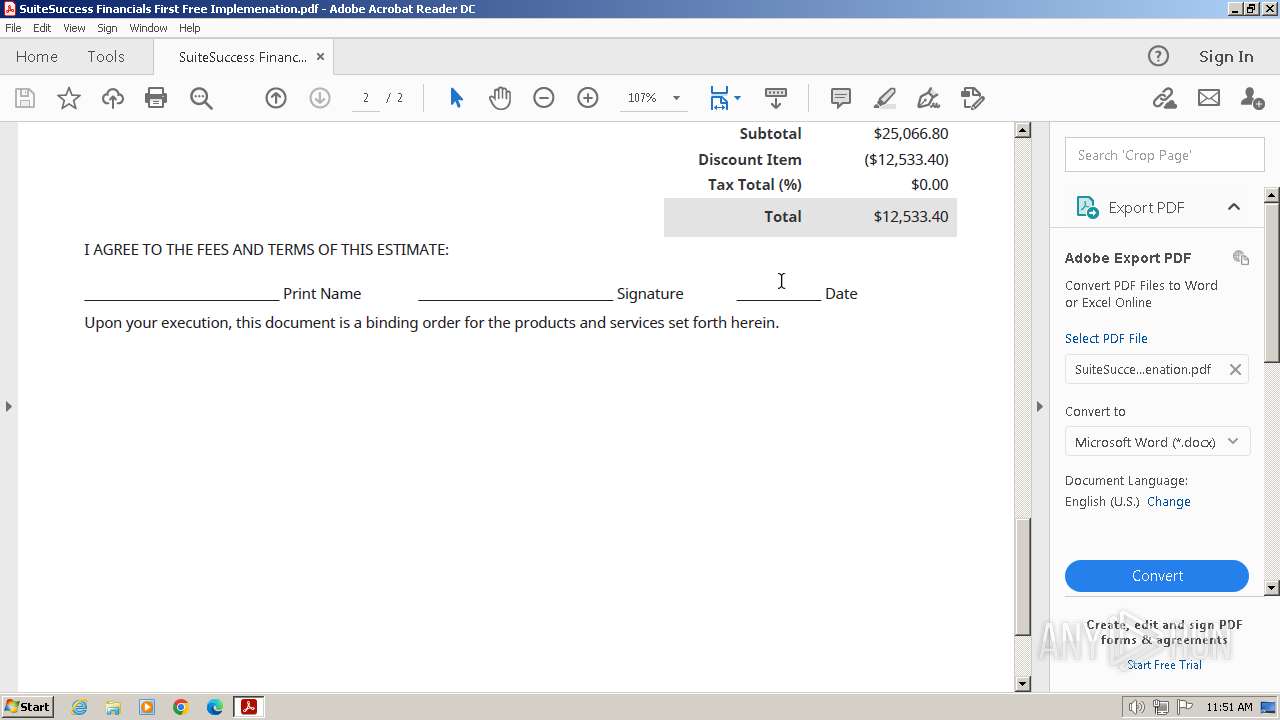
Task: Click the Export PDF panel icon
Action: [1087, 207]
